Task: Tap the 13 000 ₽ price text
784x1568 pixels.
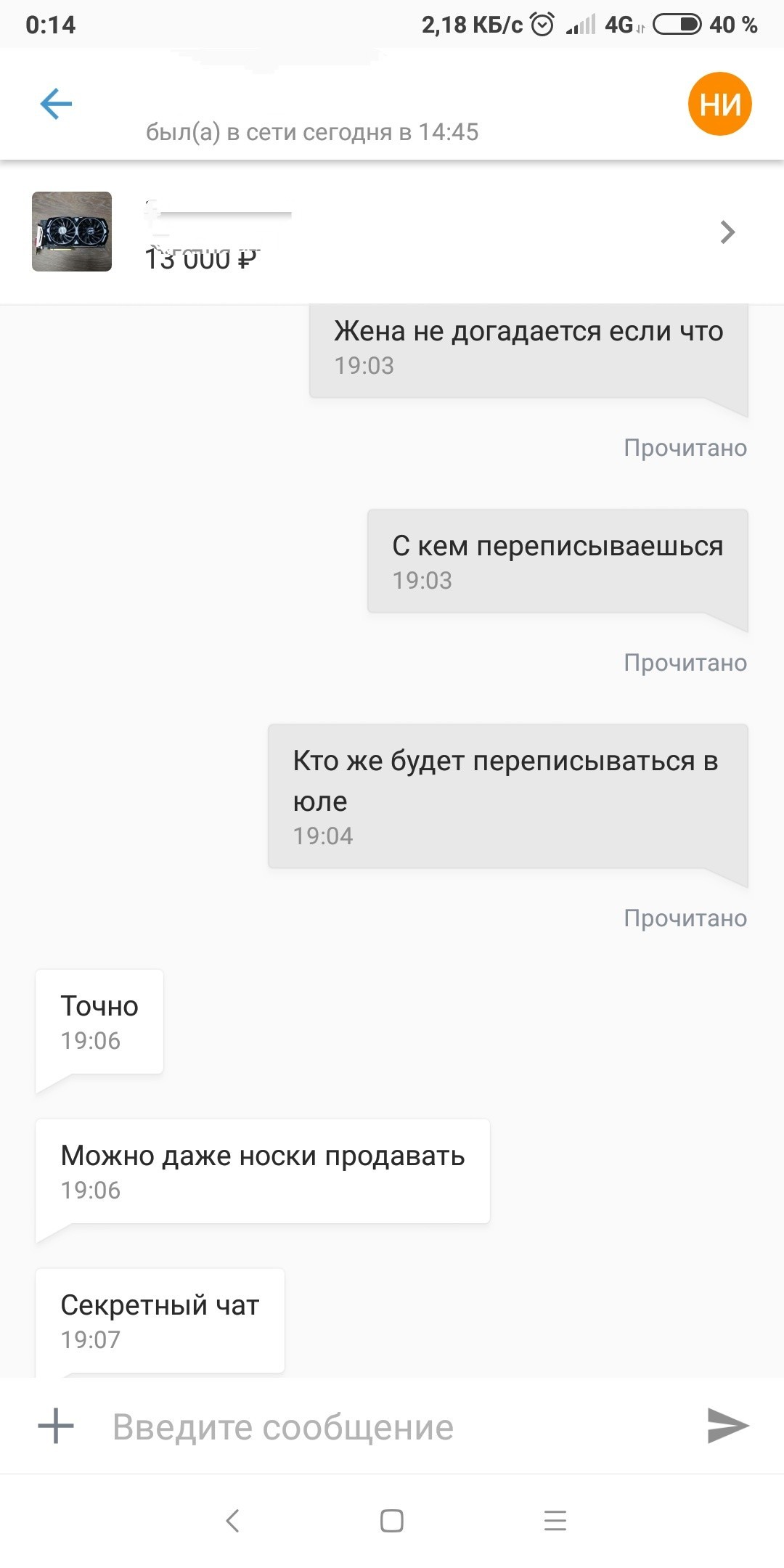Action: [x=200, y=258]
